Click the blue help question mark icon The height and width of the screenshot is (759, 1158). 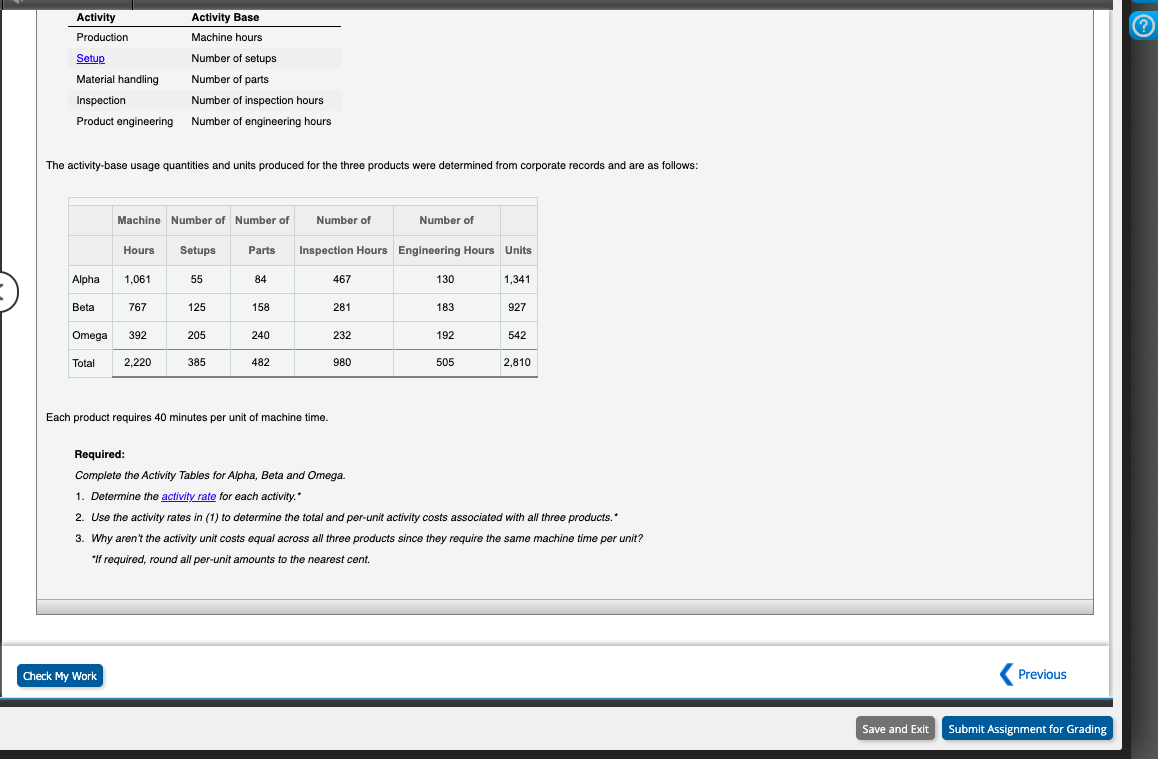coord(1142,25)
